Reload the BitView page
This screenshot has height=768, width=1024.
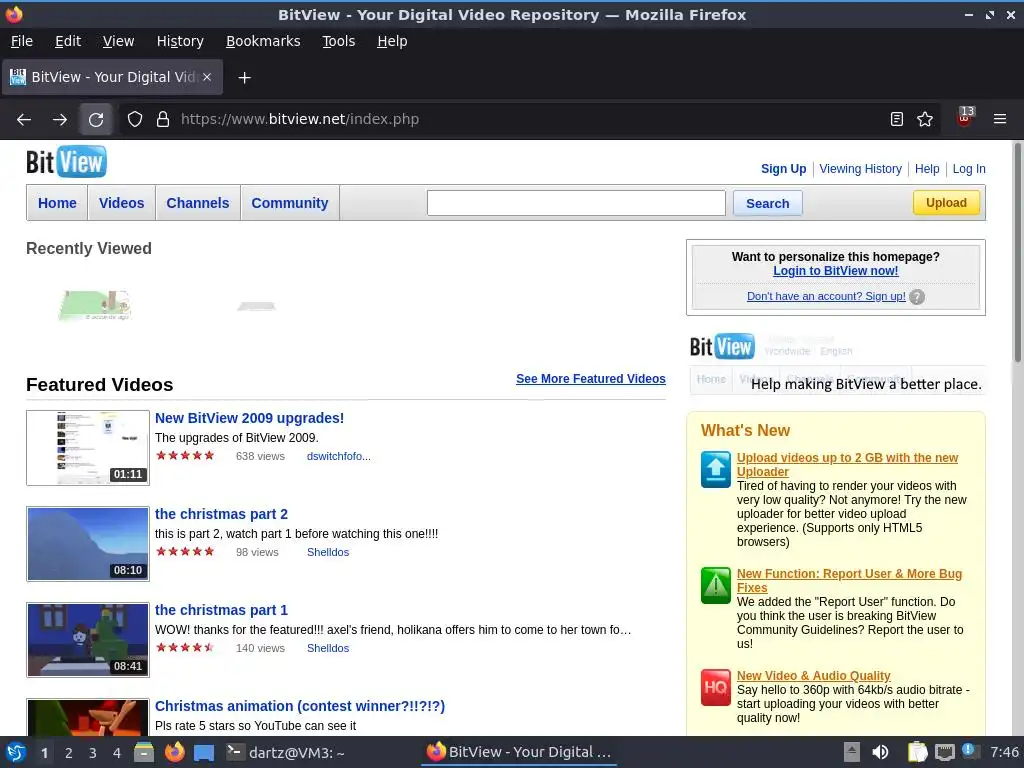tap(96, 120)
